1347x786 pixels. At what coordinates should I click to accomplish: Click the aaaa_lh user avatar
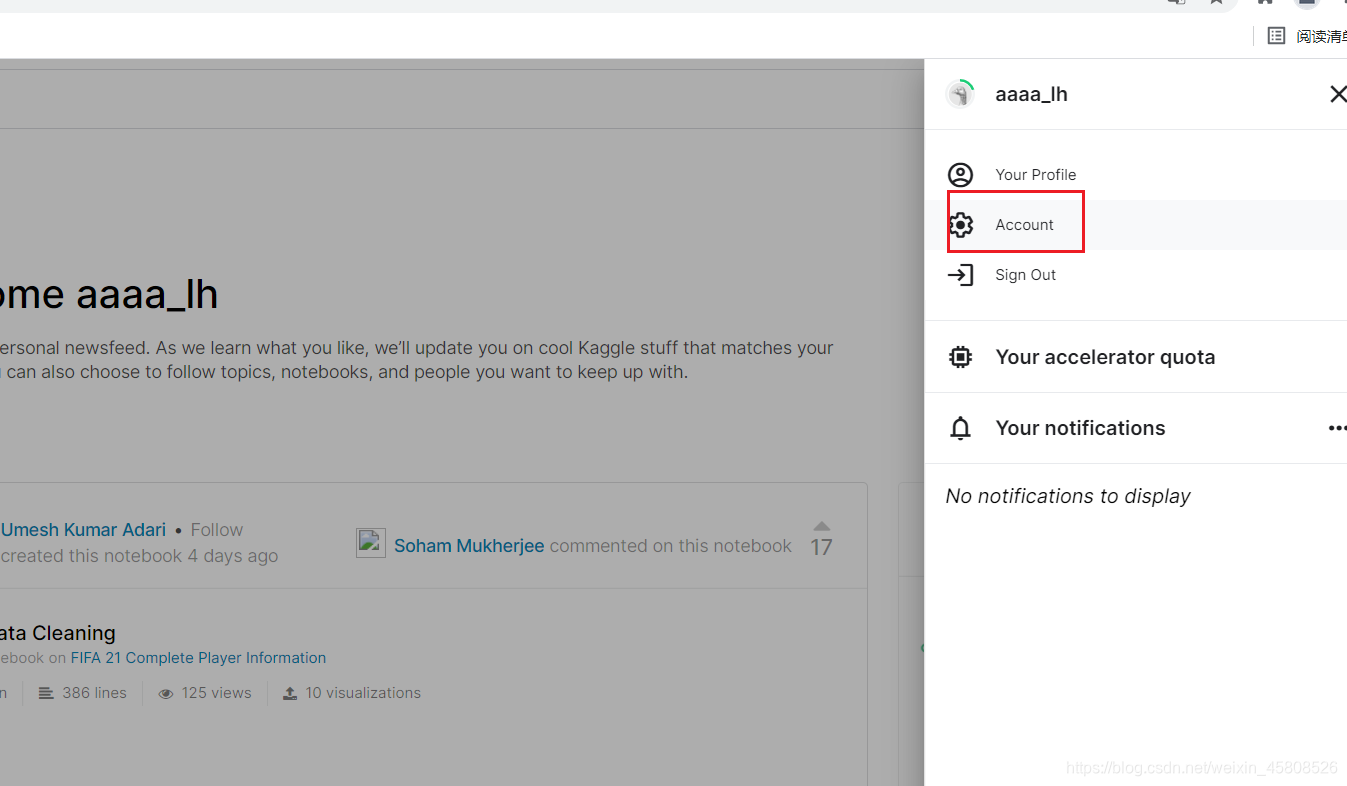coord(960,94)
